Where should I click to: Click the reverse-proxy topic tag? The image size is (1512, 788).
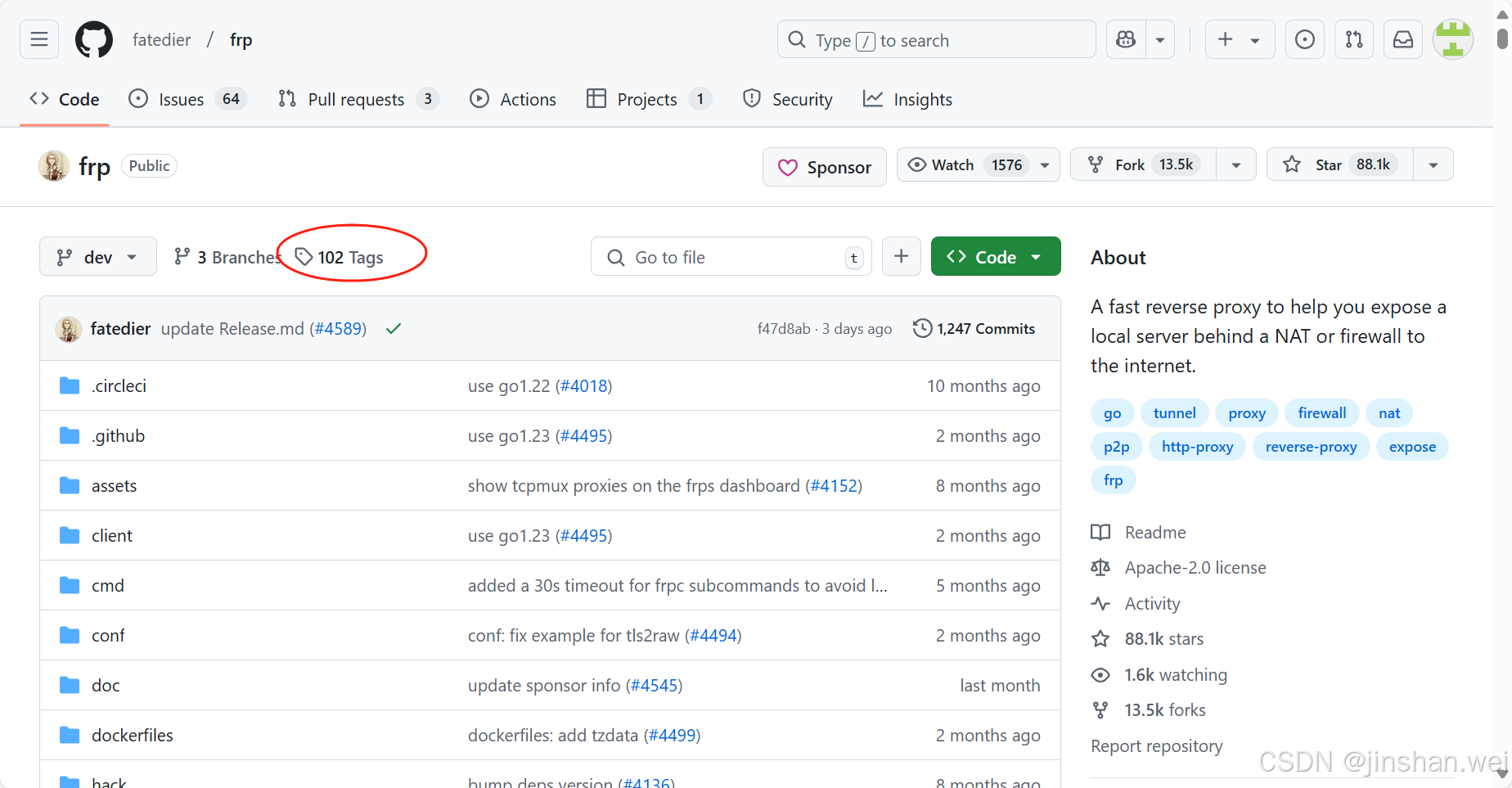coord(1311,447)
